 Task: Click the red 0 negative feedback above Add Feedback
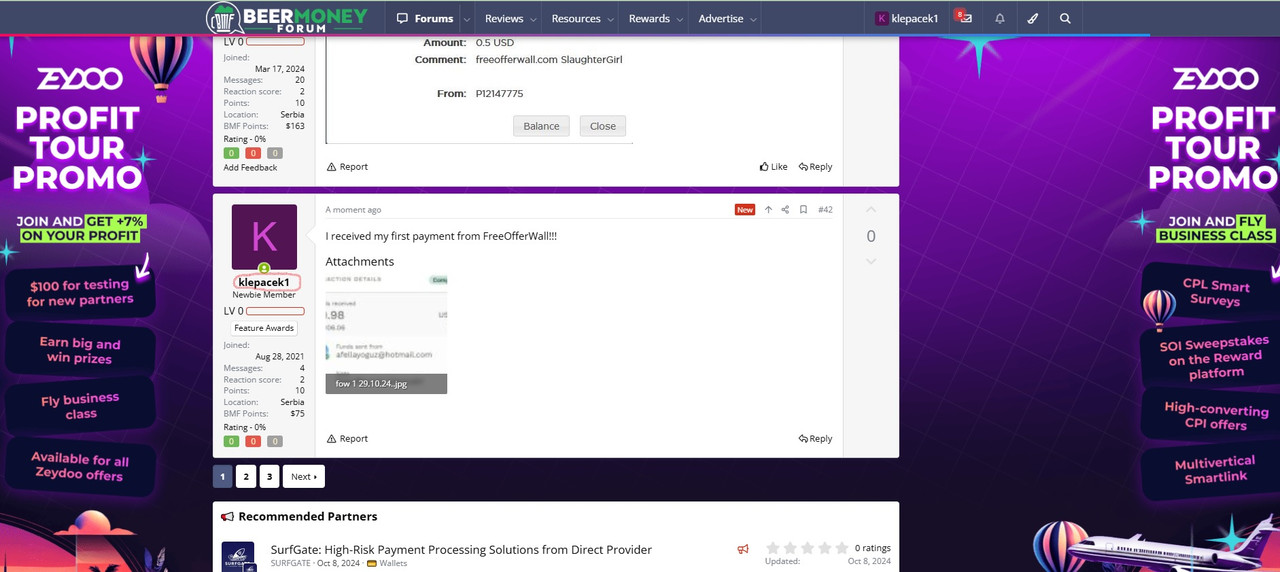coord(253,153)
